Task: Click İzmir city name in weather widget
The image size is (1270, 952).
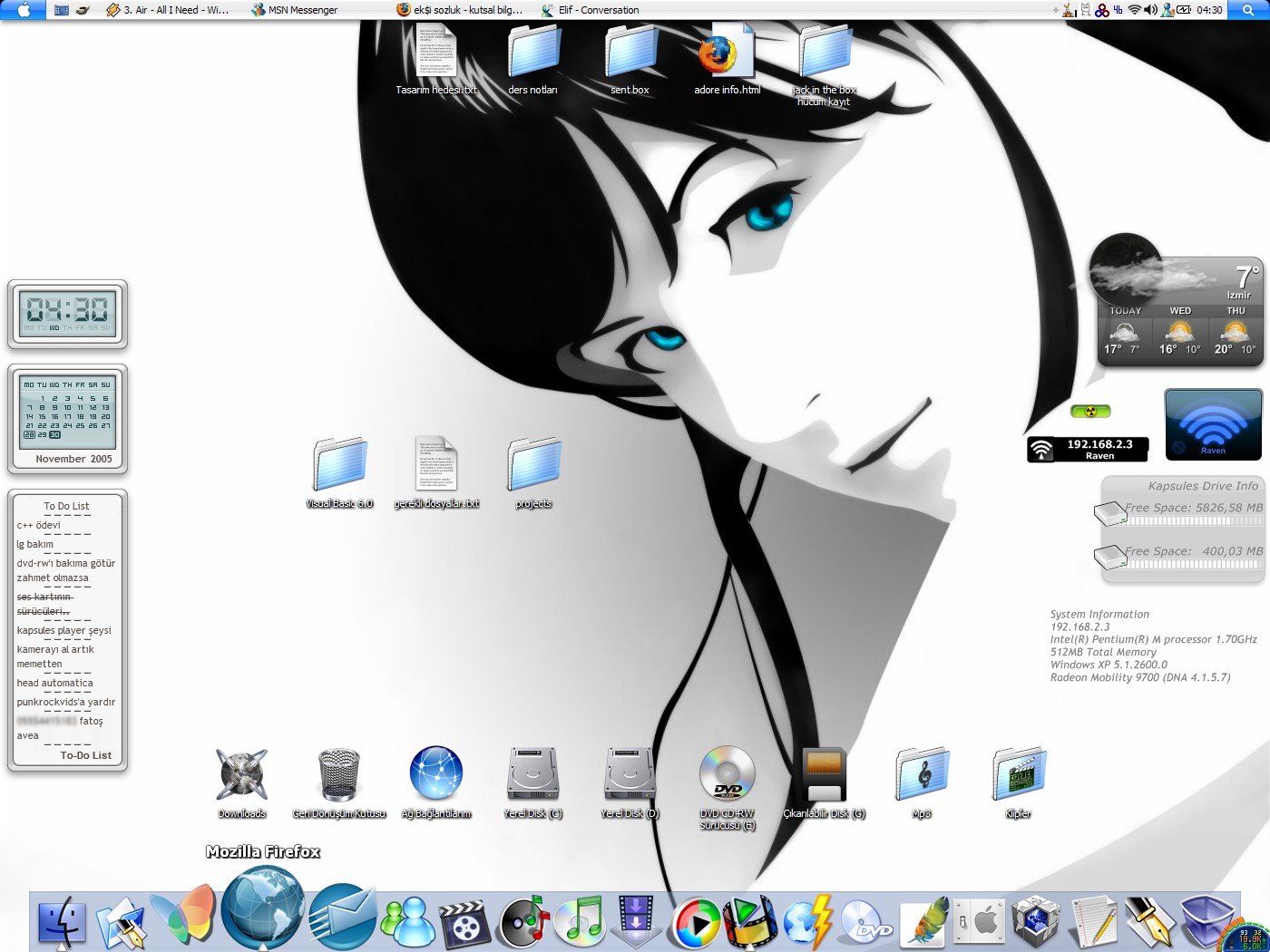Action: pos(1239,295)
